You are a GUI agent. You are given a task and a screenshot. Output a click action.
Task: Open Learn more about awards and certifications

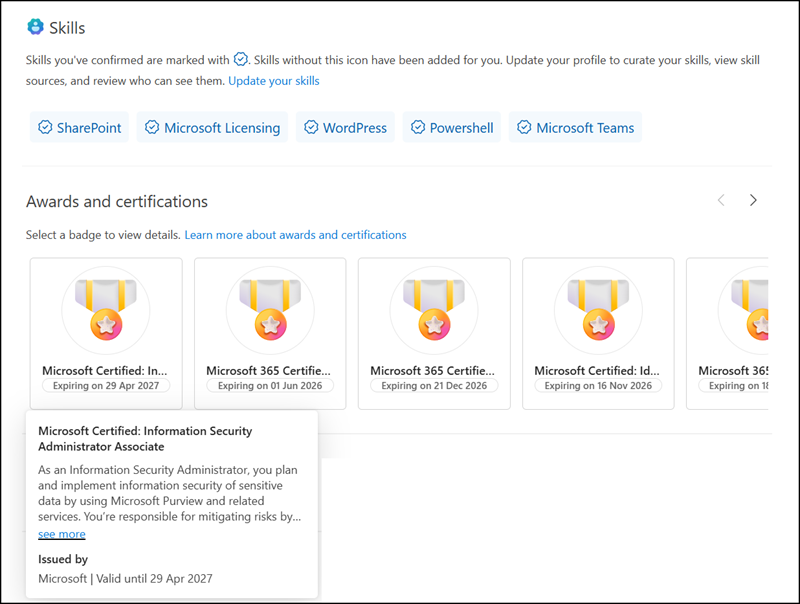(295, 235)
